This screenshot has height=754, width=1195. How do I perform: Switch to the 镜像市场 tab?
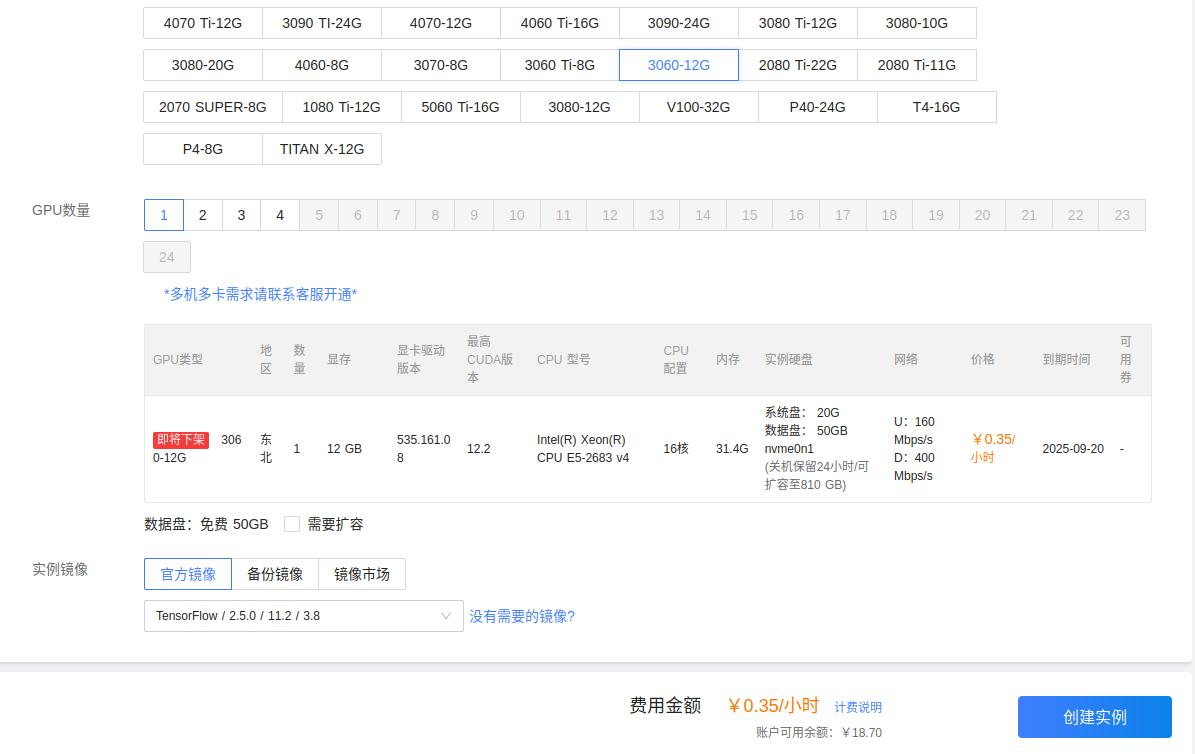coord(362,574)
